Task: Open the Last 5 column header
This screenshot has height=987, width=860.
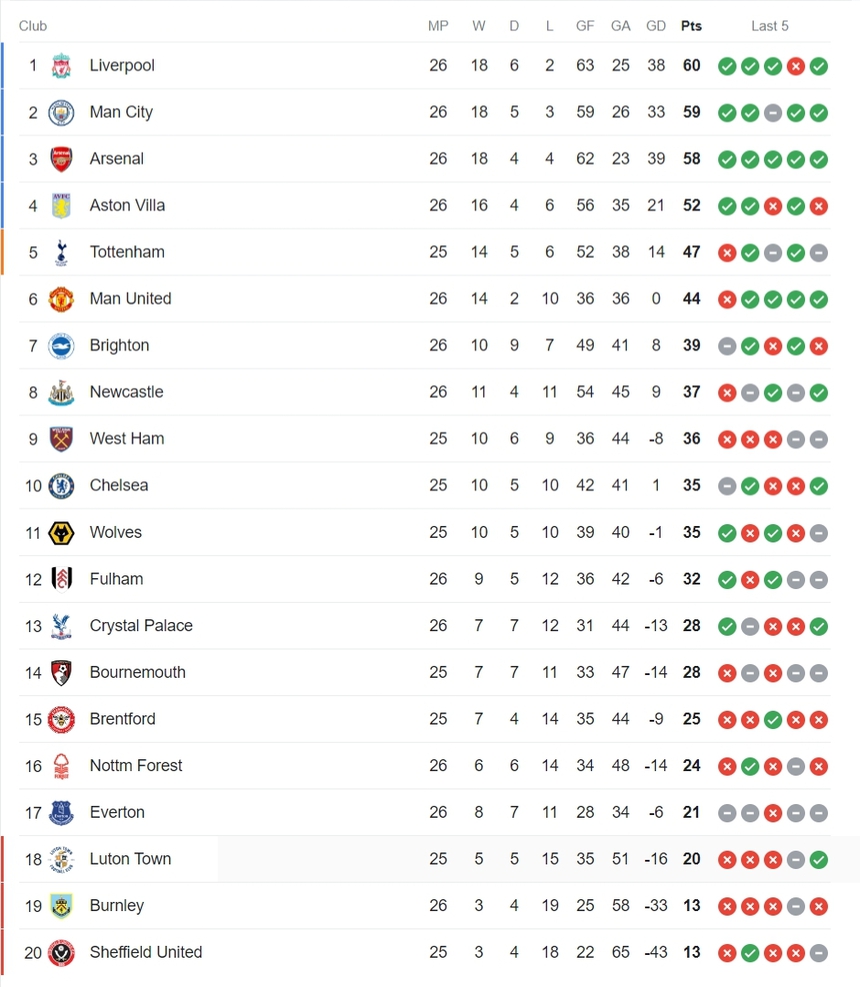Action: click(770, 26)
